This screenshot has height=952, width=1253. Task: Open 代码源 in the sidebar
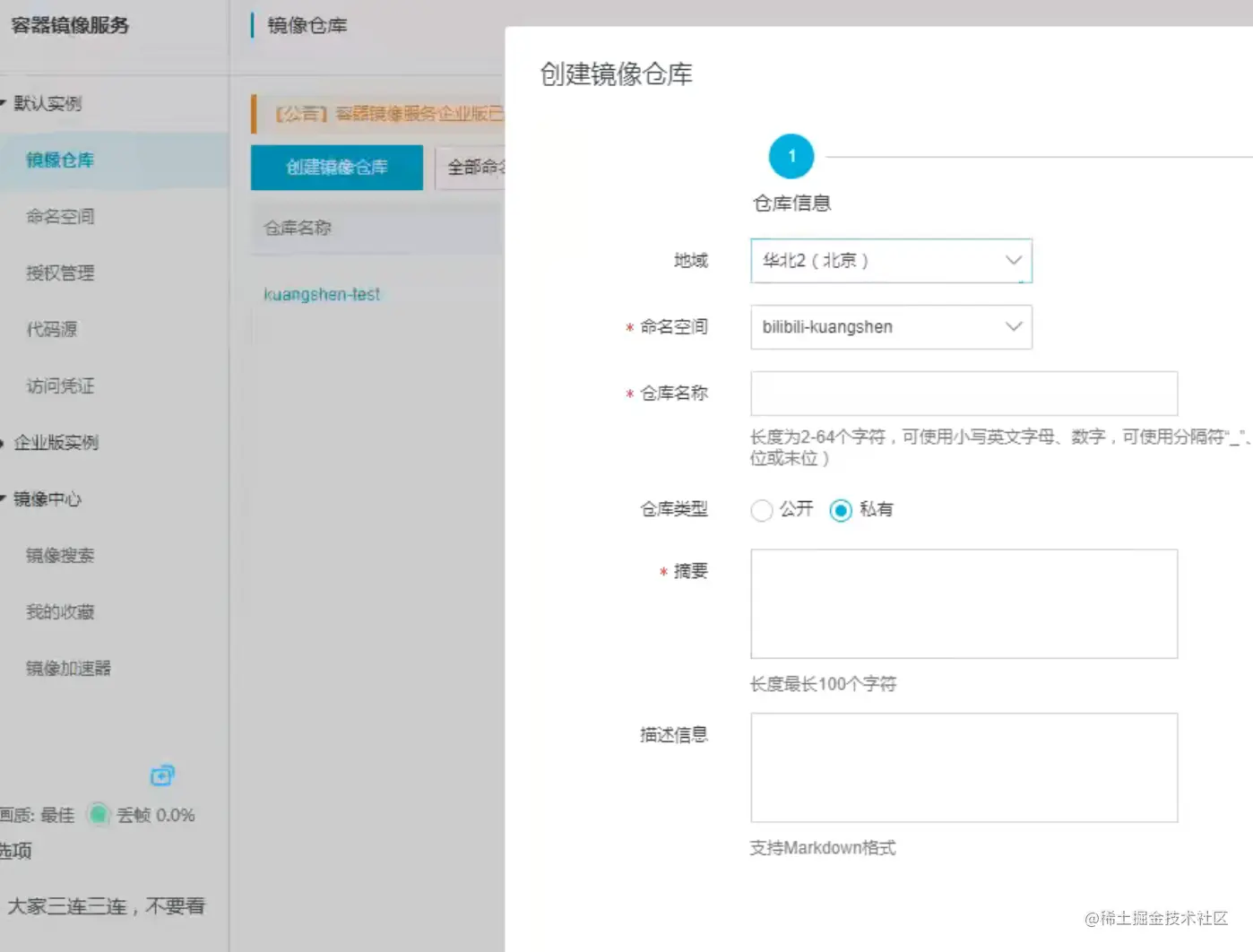pyautogui.click(x=52, y=329)
